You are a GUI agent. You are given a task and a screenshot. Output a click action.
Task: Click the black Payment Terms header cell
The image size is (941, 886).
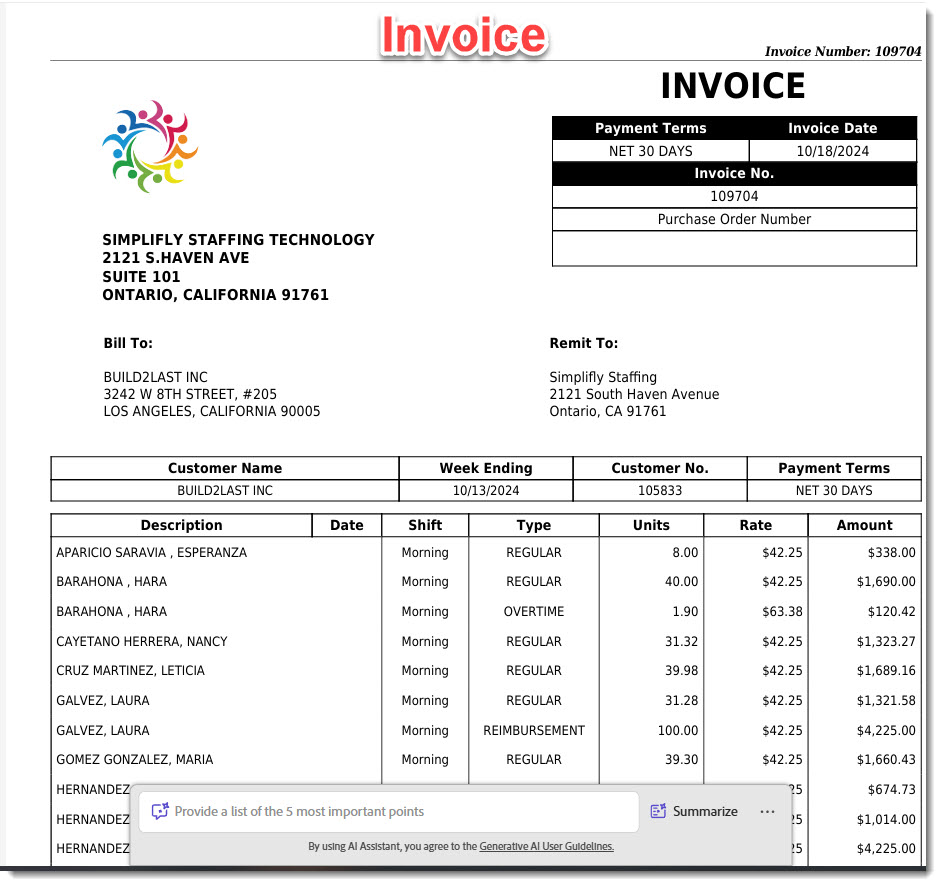(x=650, y=128)
